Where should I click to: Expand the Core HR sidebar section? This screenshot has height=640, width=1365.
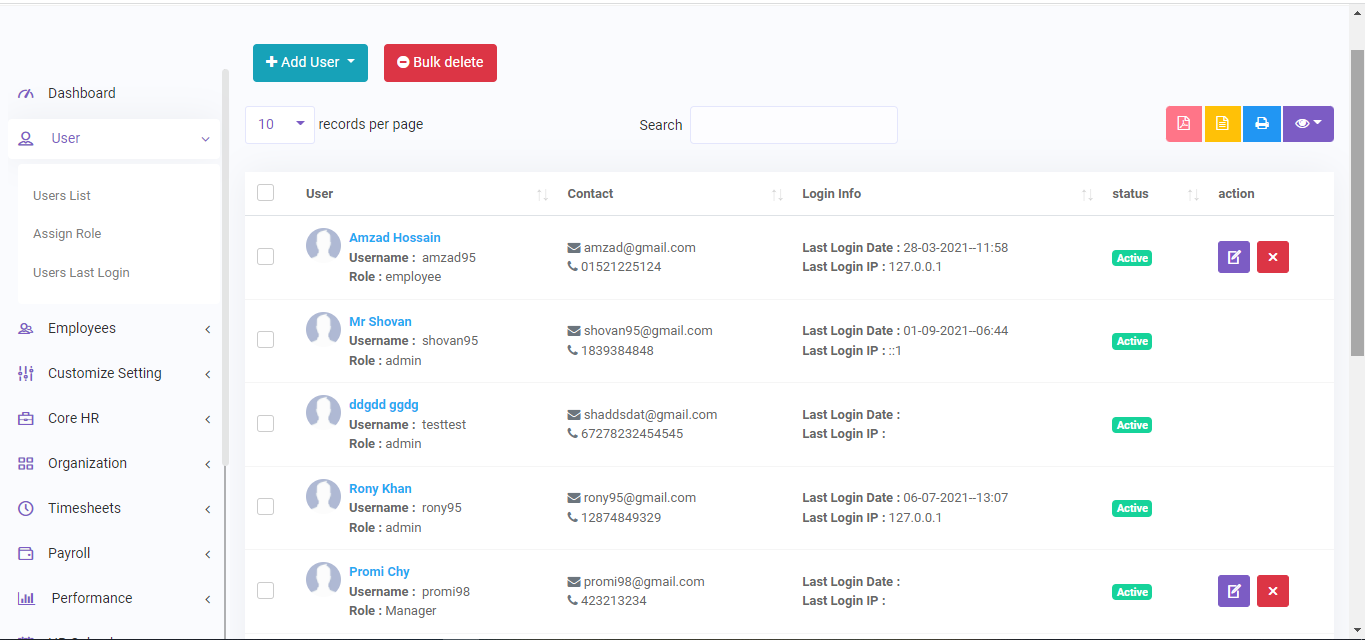tap(74, 418)
